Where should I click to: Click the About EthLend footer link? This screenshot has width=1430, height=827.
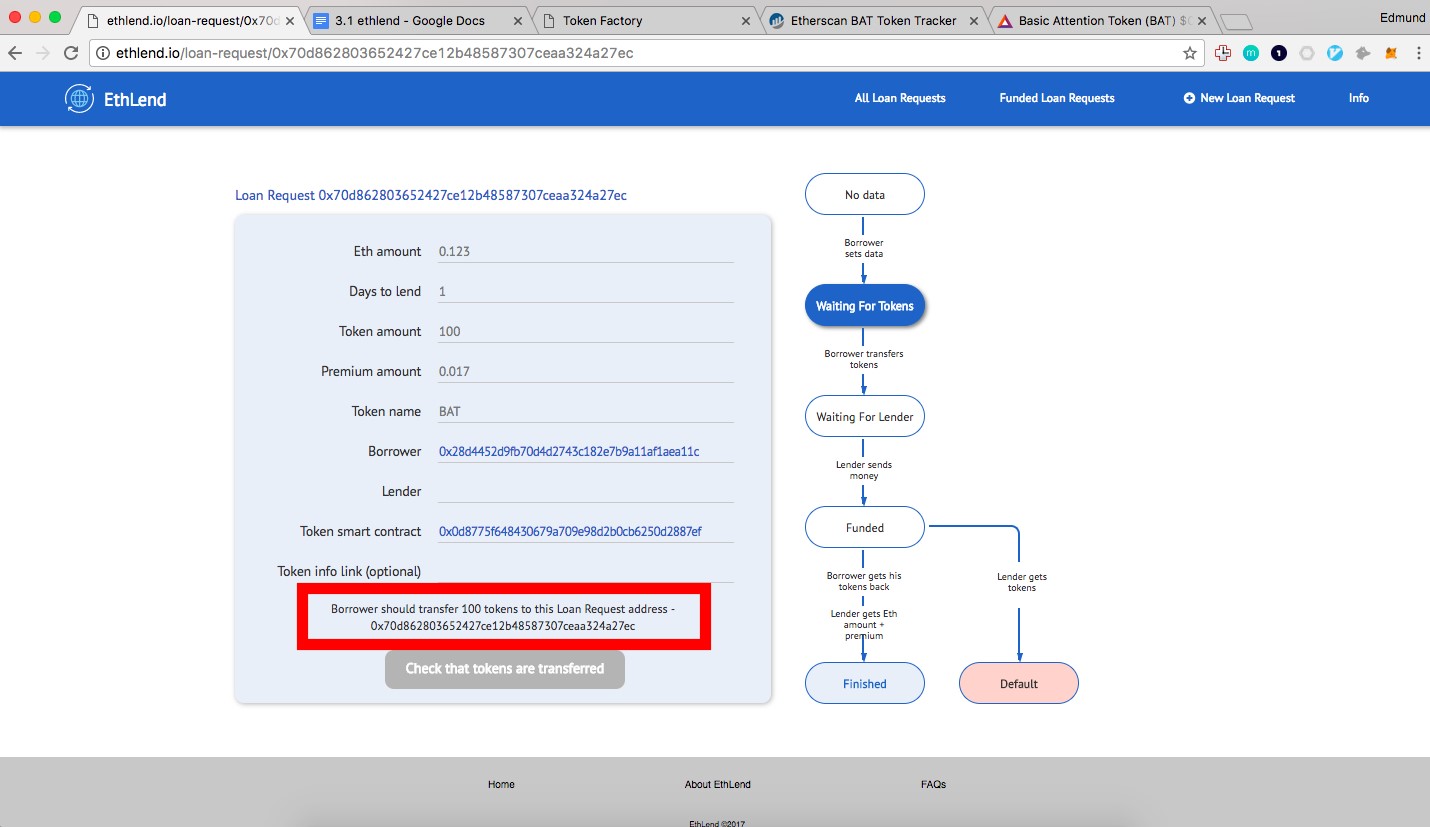coord(718,784)
